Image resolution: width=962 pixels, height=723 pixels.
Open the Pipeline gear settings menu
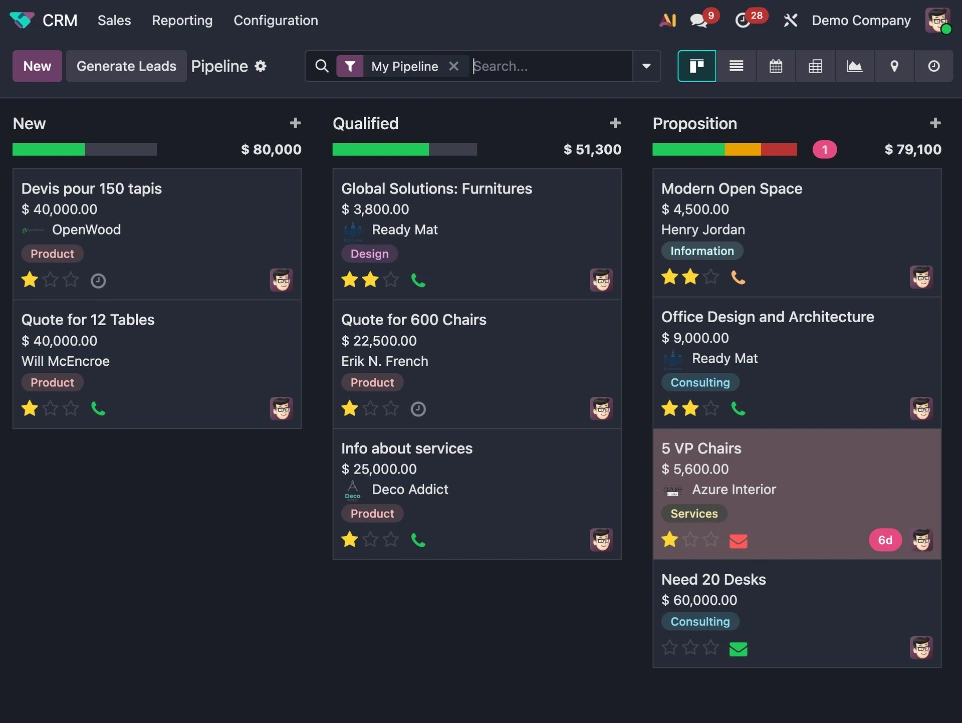(261, 66)
